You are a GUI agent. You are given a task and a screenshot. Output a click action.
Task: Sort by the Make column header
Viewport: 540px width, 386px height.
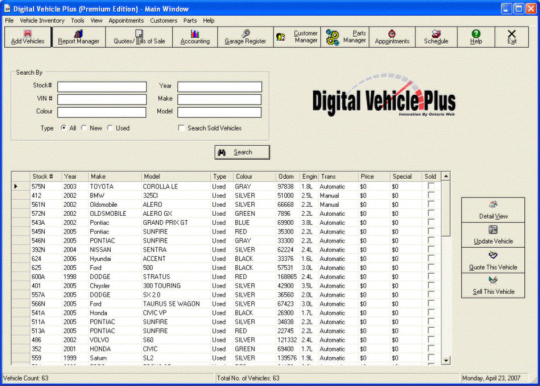115,177
